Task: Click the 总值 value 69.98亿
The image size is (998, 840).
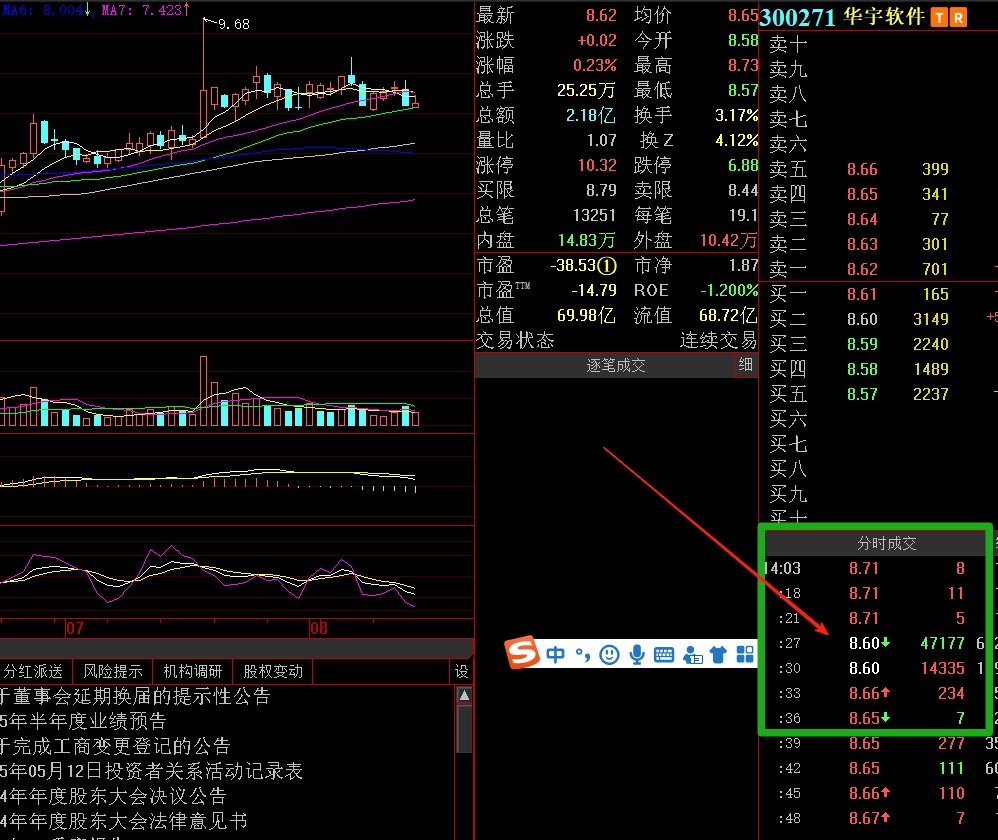Action: coord(586,315)
